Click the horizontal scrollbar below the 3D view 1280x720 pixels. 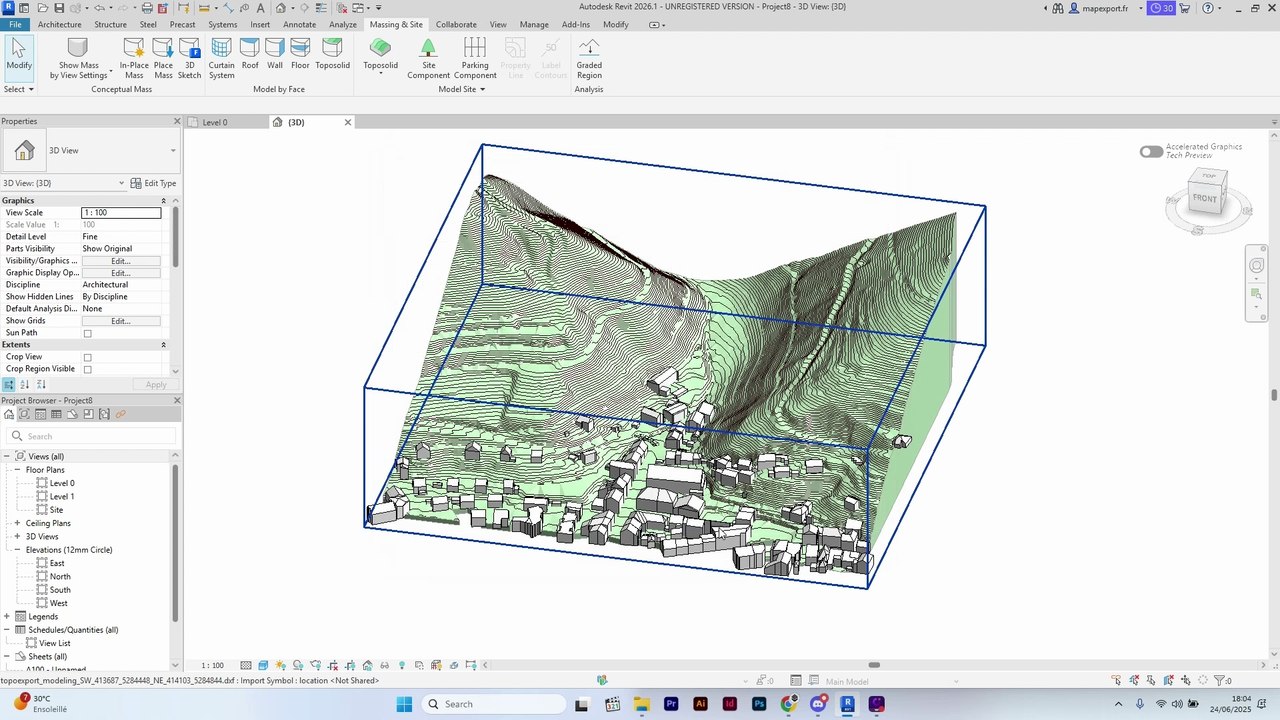(x=874, y=665)
